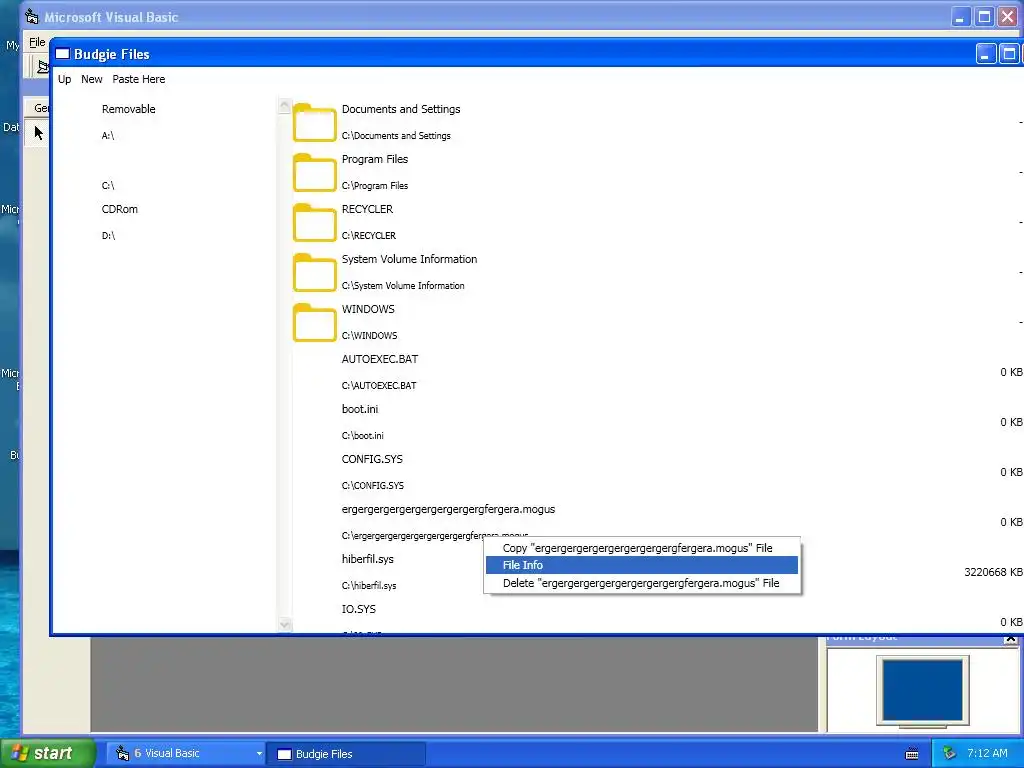Select the A:\ removable drive
The height and width of the screenshot is (768, 1024).
point(108,136)
